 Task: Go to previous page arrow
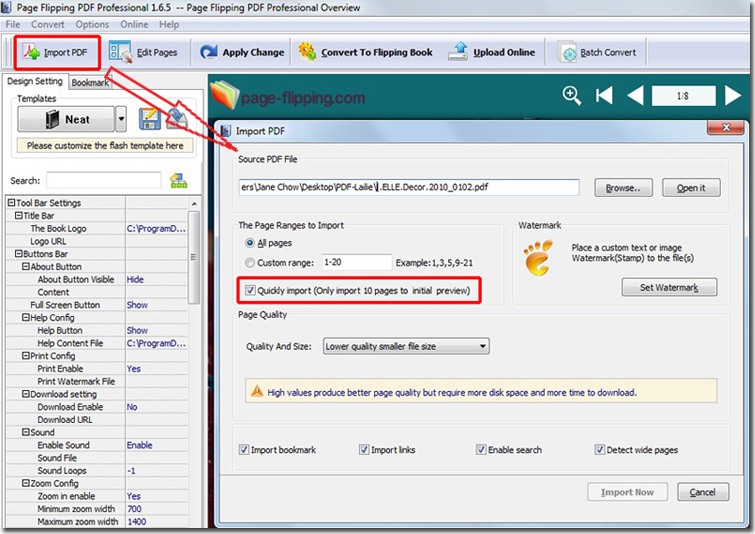(x=636, y=95)
